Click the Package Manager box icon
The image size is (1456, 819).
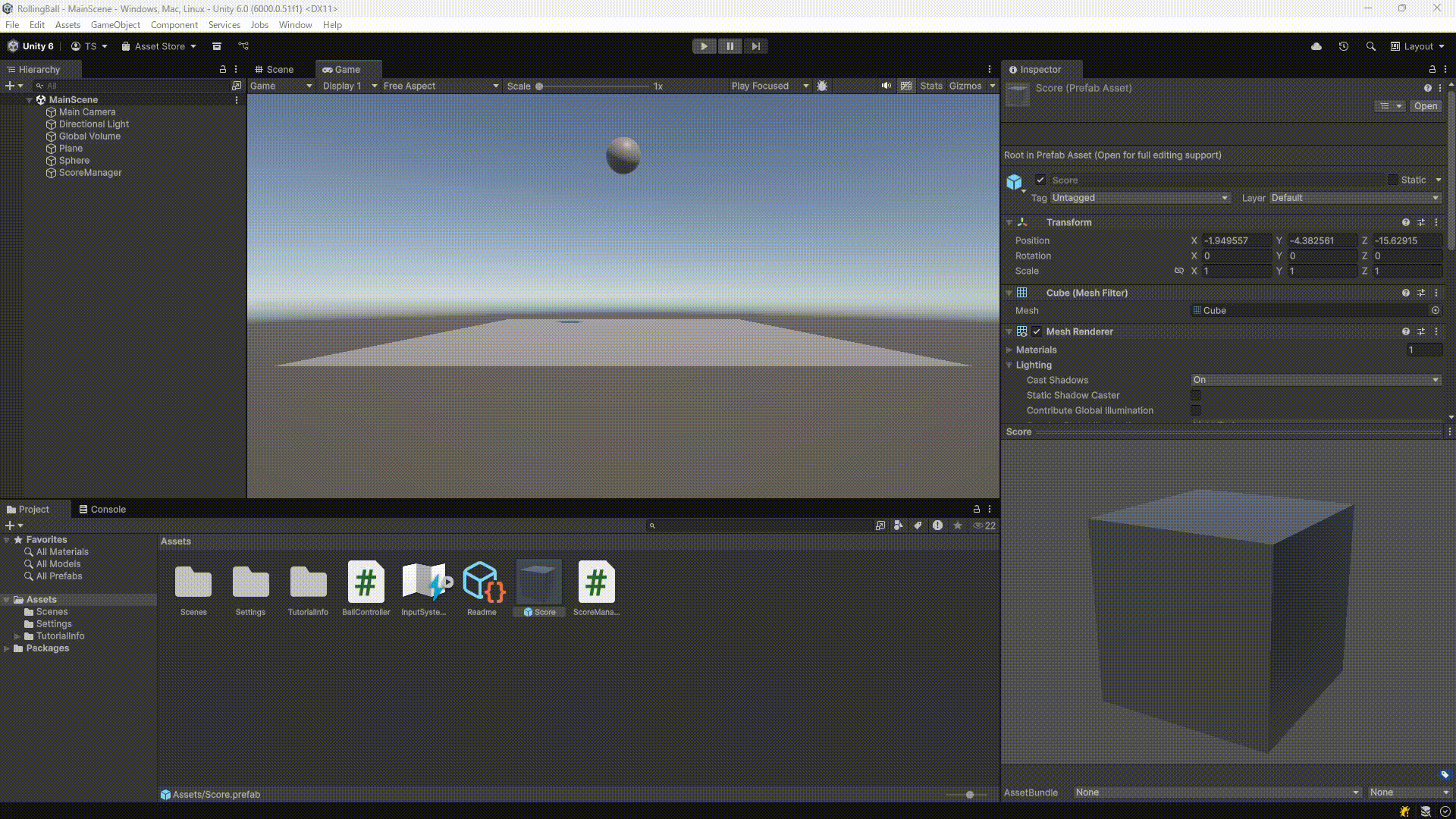point(217,46)
